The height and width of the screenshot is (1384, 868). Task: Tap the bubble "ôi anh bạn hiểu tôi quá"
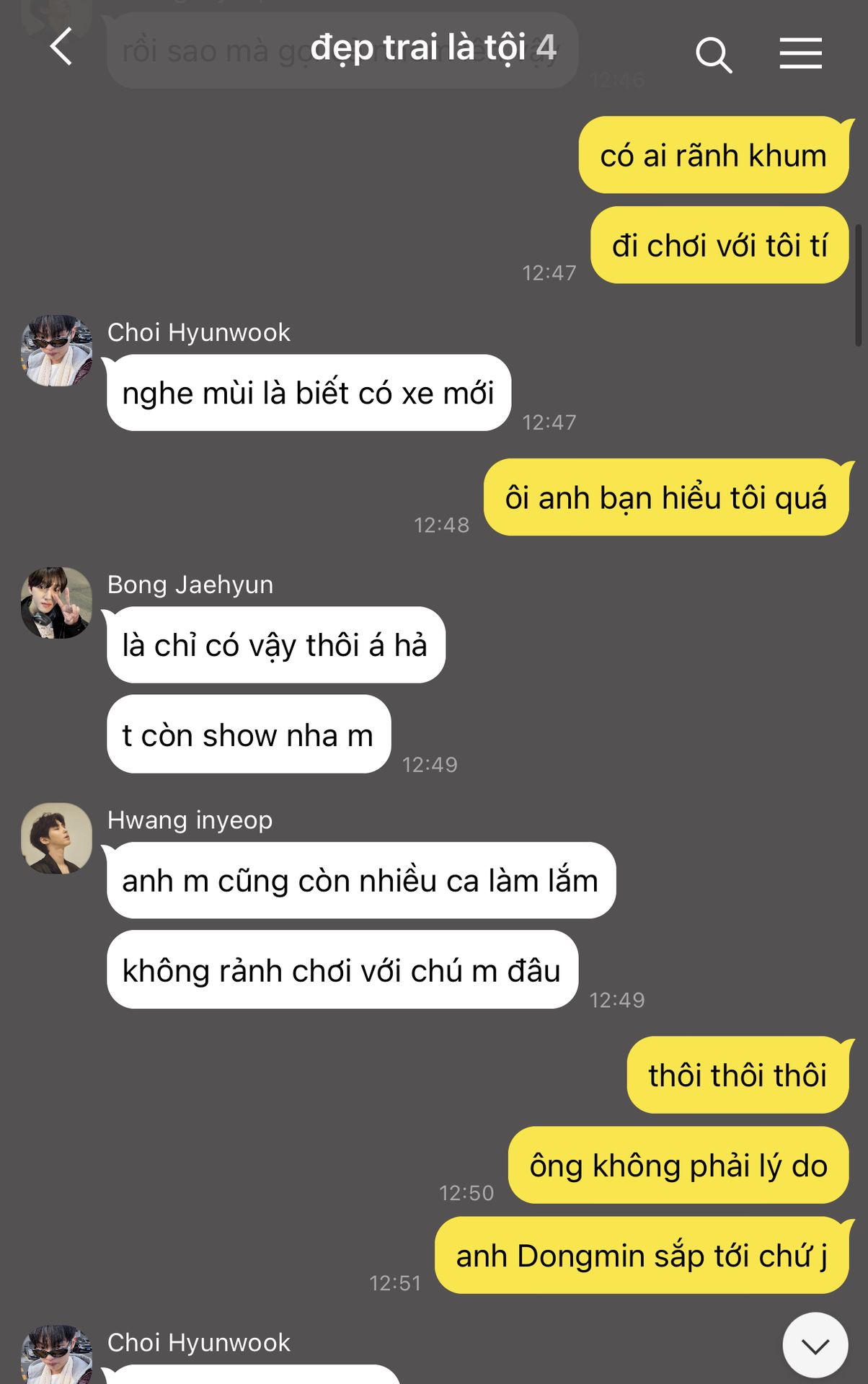click(x=666, y=497)
